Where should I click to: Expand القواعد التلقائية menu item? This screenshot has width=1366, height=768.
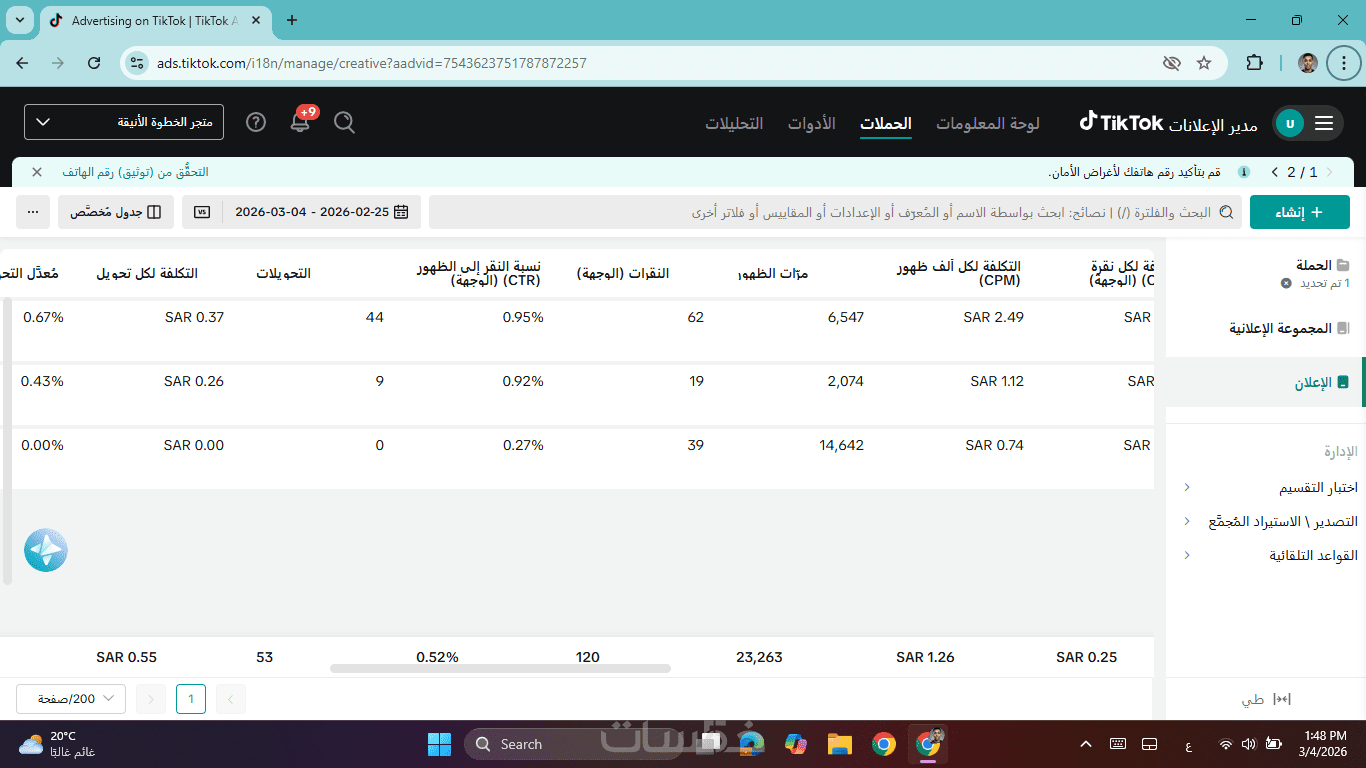point(1270,555)
